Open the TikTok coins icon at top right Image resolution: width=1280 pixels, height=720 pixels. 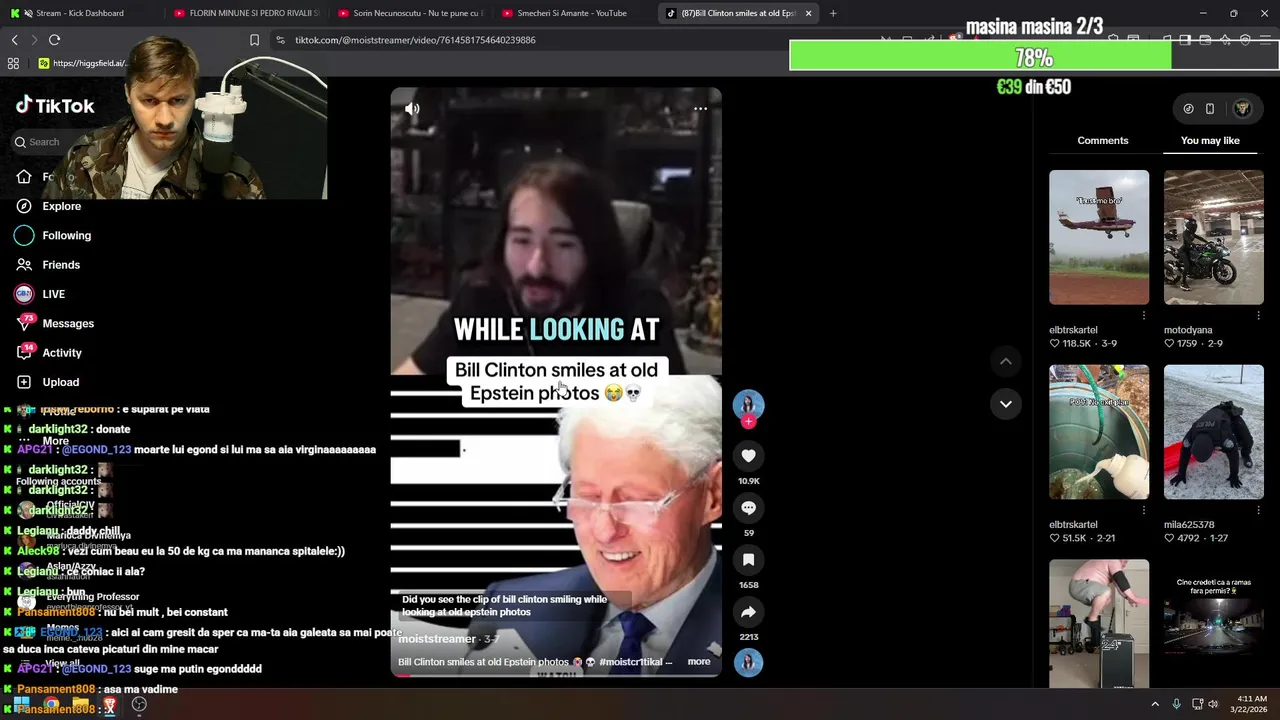pyautogui.click(x=1188, y=109)
